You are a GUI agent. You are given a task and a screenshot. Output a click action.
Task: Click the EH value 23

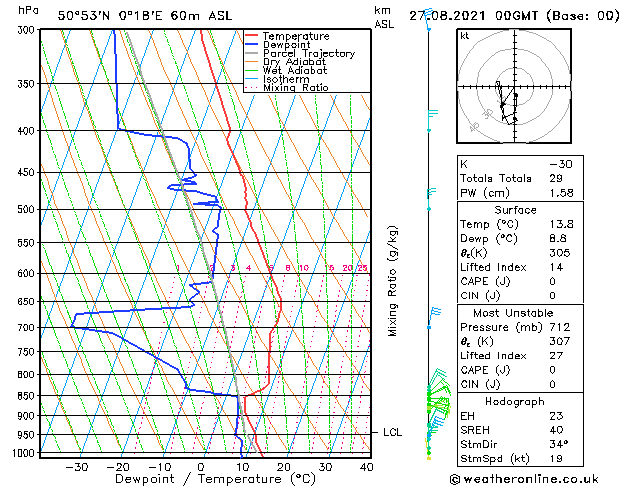tap(556, 416)
